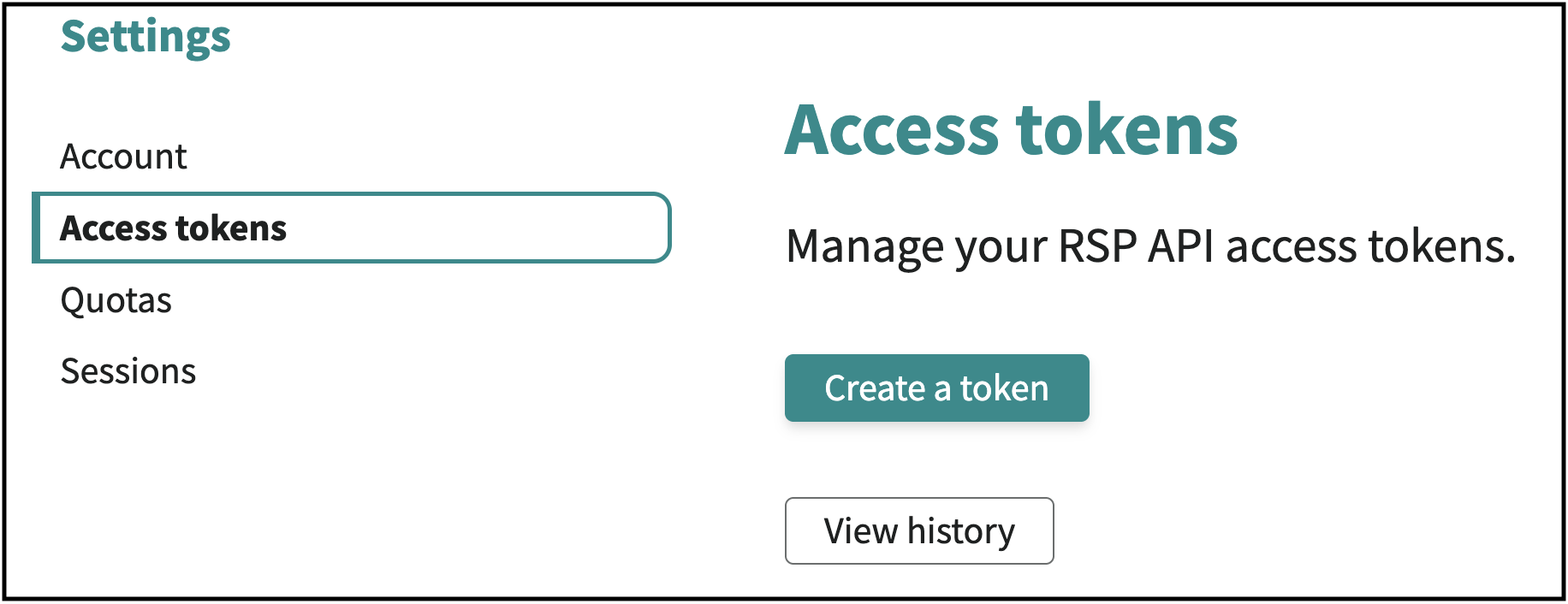View Sessions from the settings navigation
Image resolution: width=1568 pixels, height=604 pixels.
tap(128, 371)
